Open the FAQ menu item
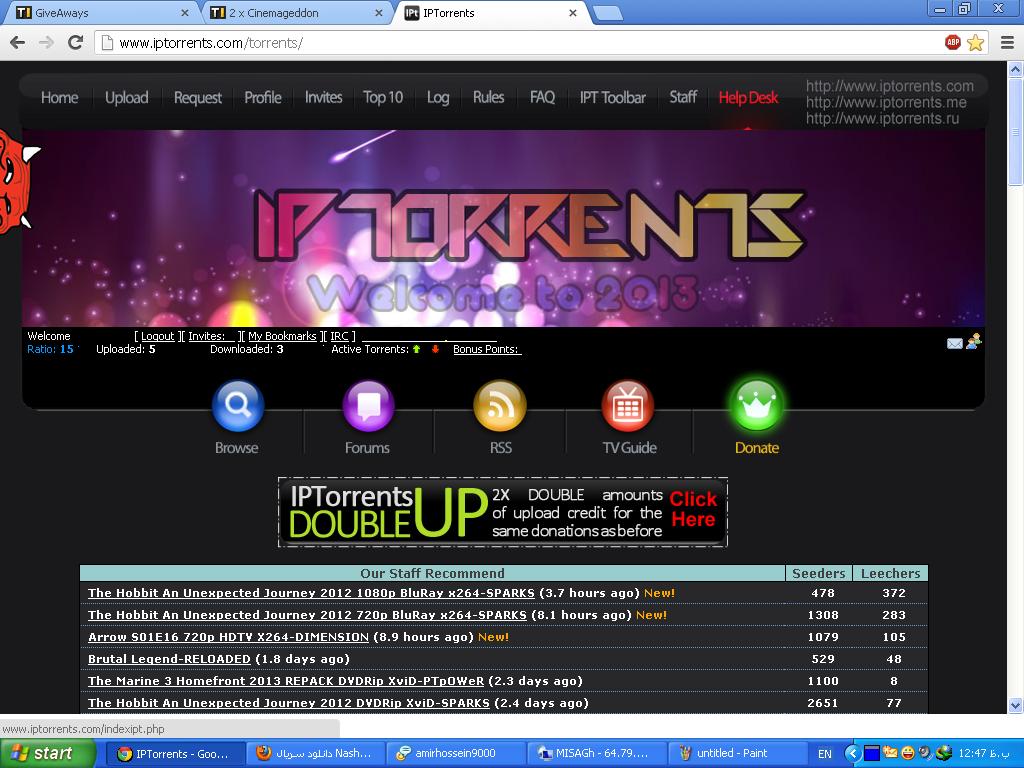Image resolution: width=1024 pixels, height=768 pixels. [543, 97]
